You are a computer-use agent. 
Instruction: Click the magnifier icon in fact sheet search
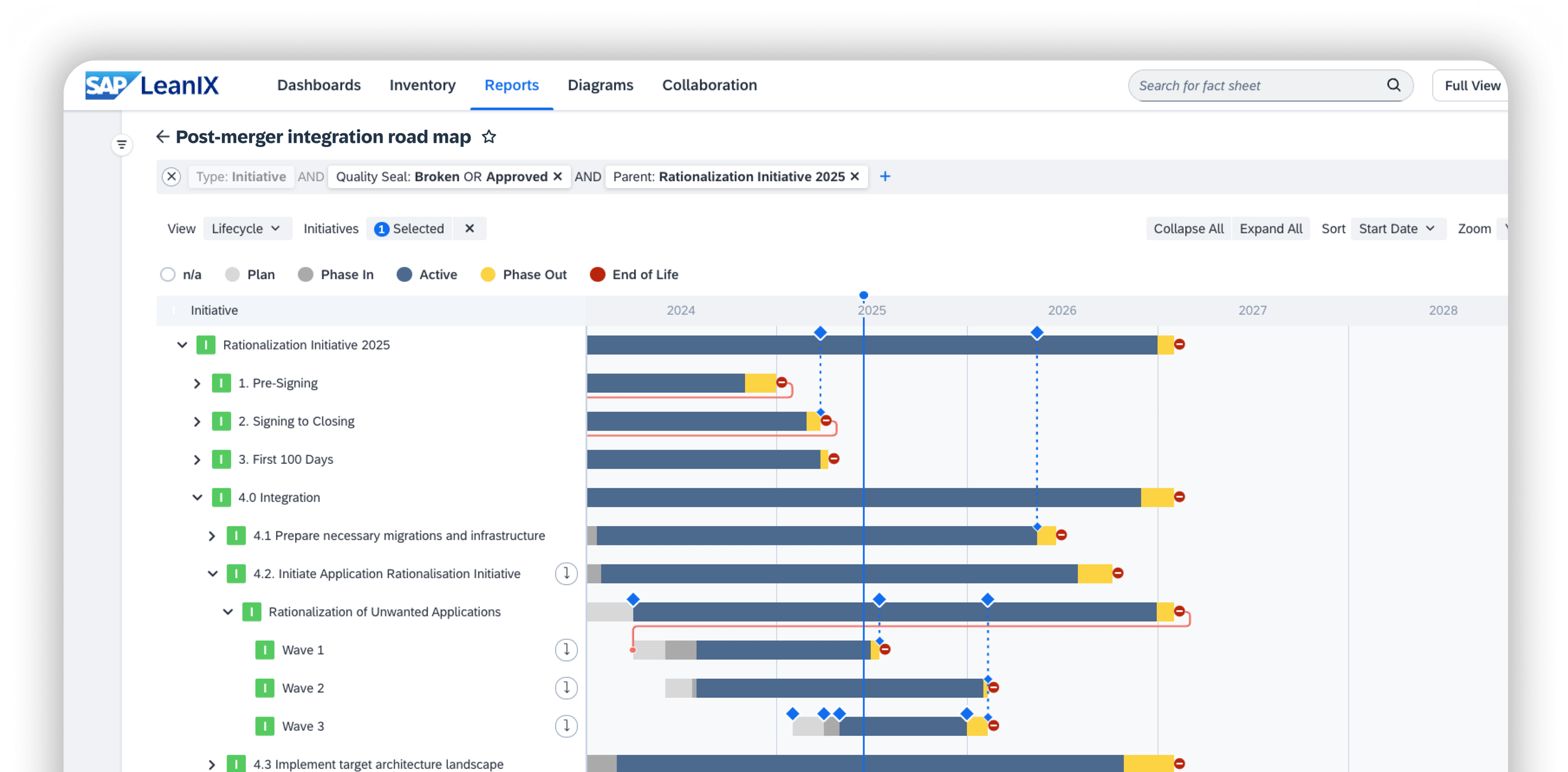coord(1394,85)
